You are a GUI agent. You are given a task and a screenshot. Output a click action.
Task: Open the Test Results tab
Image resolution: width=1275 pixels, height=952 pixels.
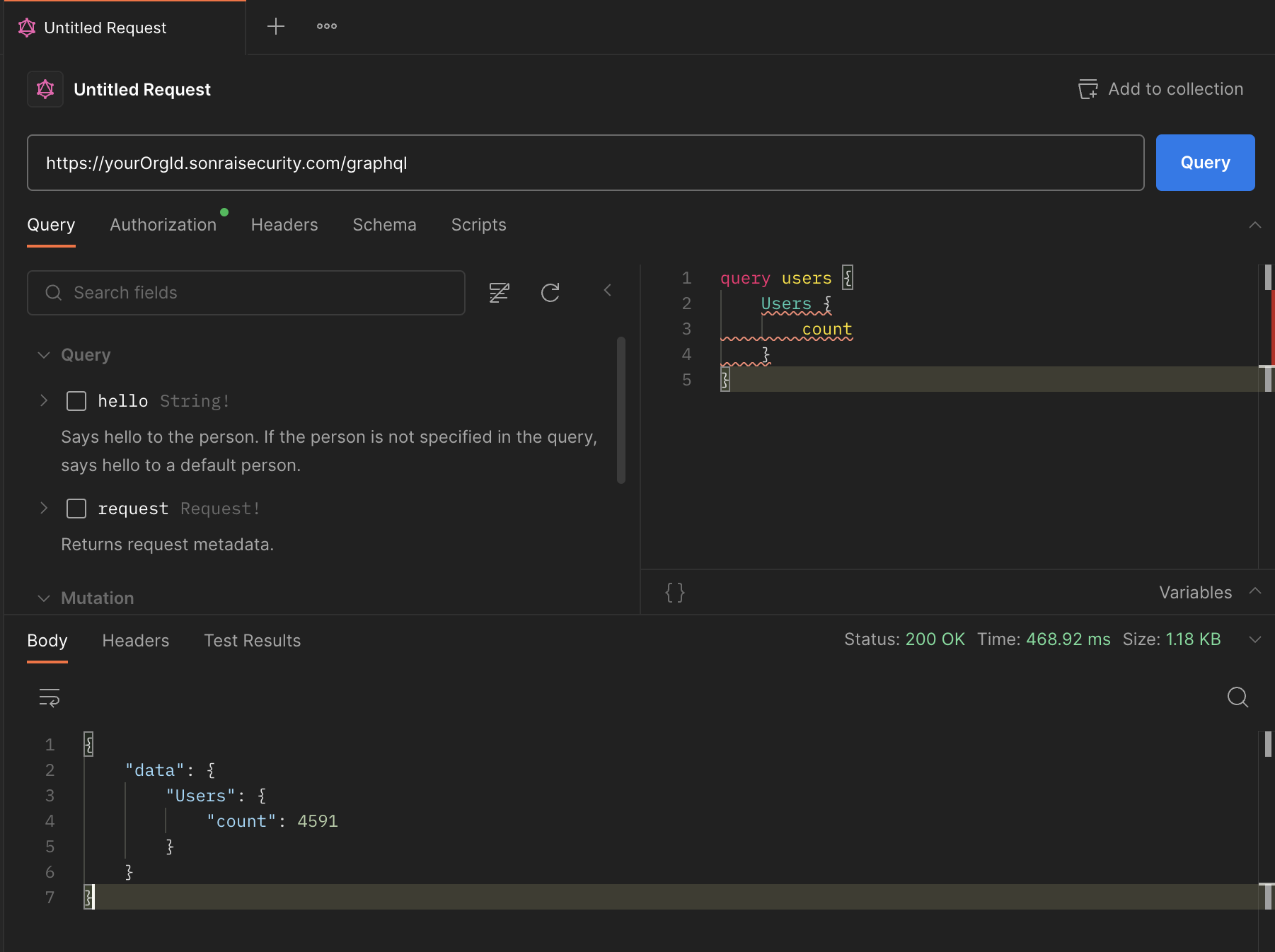click(x=252, y=641)
